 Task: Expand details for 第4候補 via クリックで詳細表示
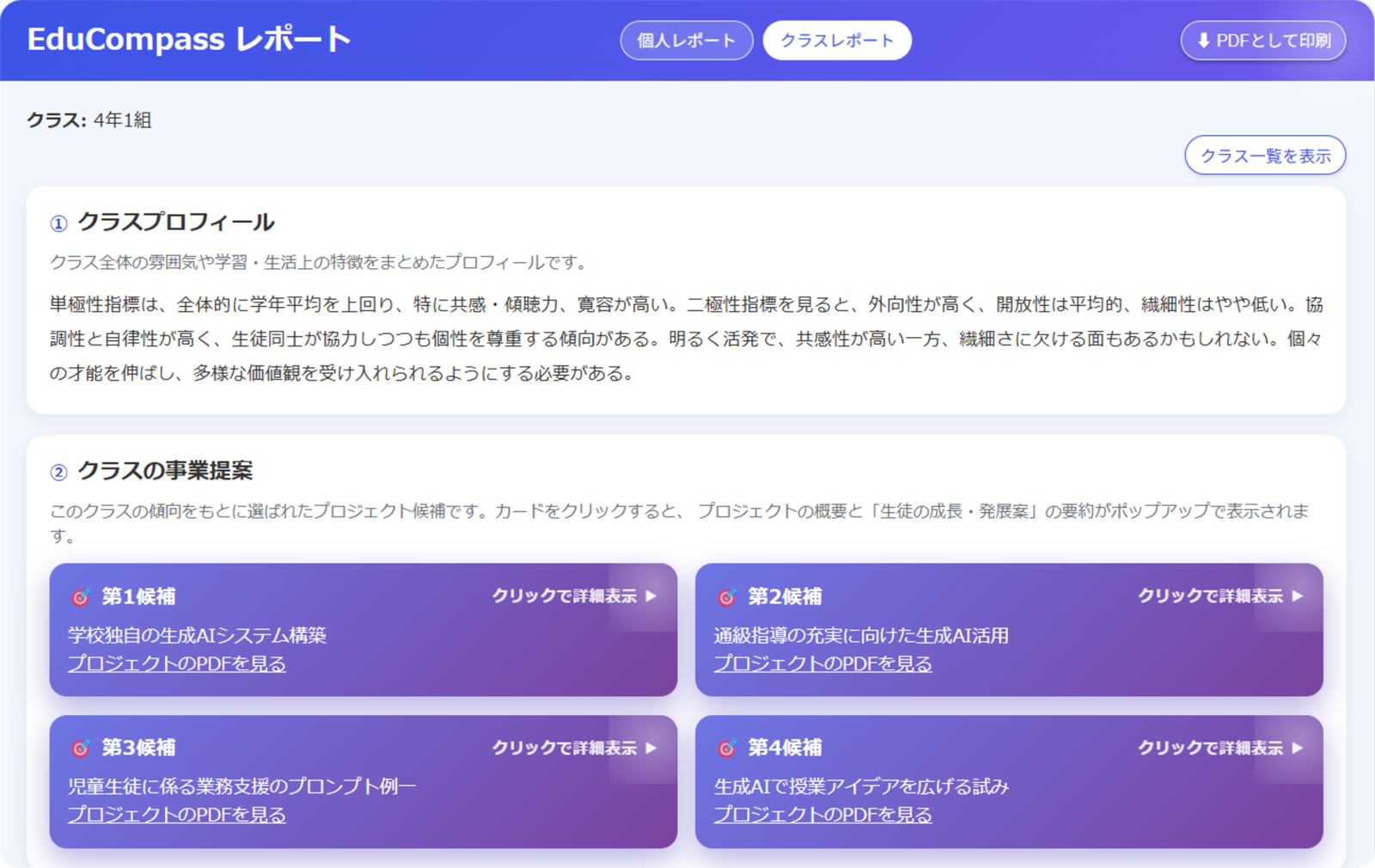tap(1220, 748)
